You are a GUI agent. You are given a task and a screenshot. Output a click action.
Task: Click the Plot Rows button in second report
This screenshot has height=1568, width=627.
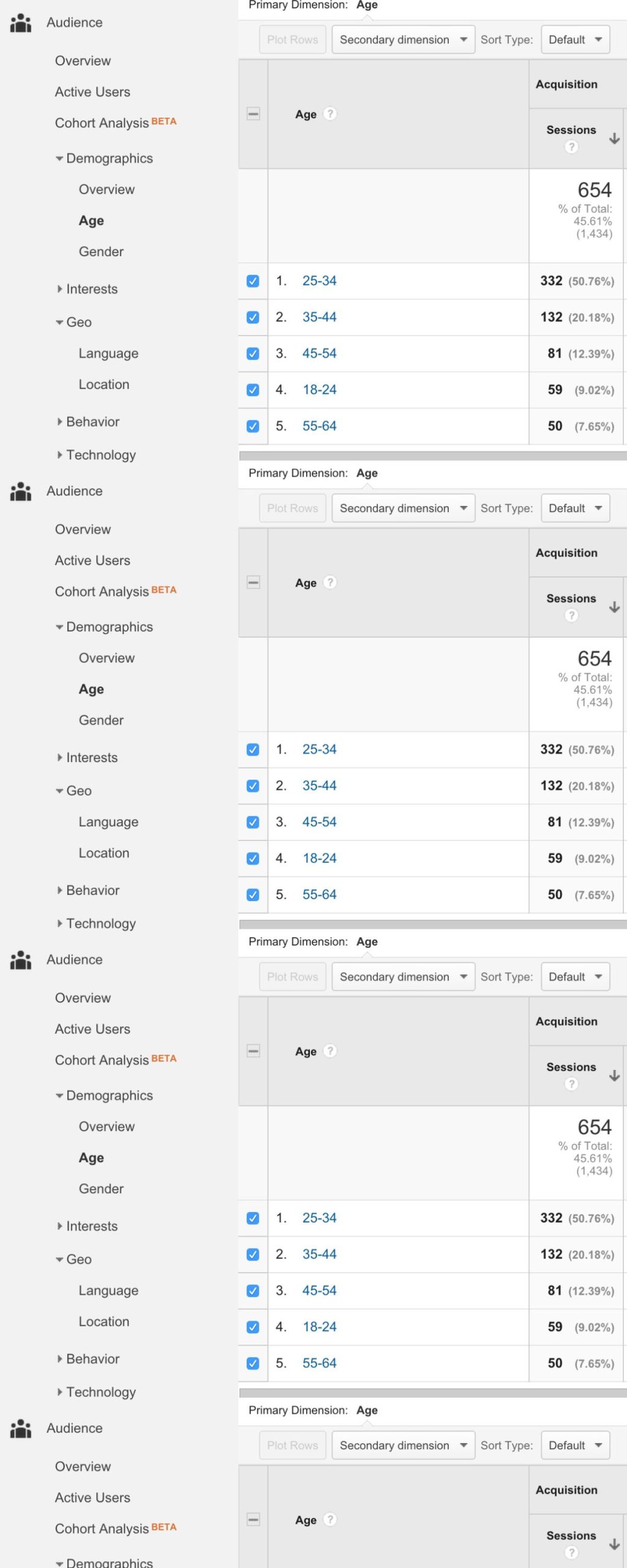point(292,508)
